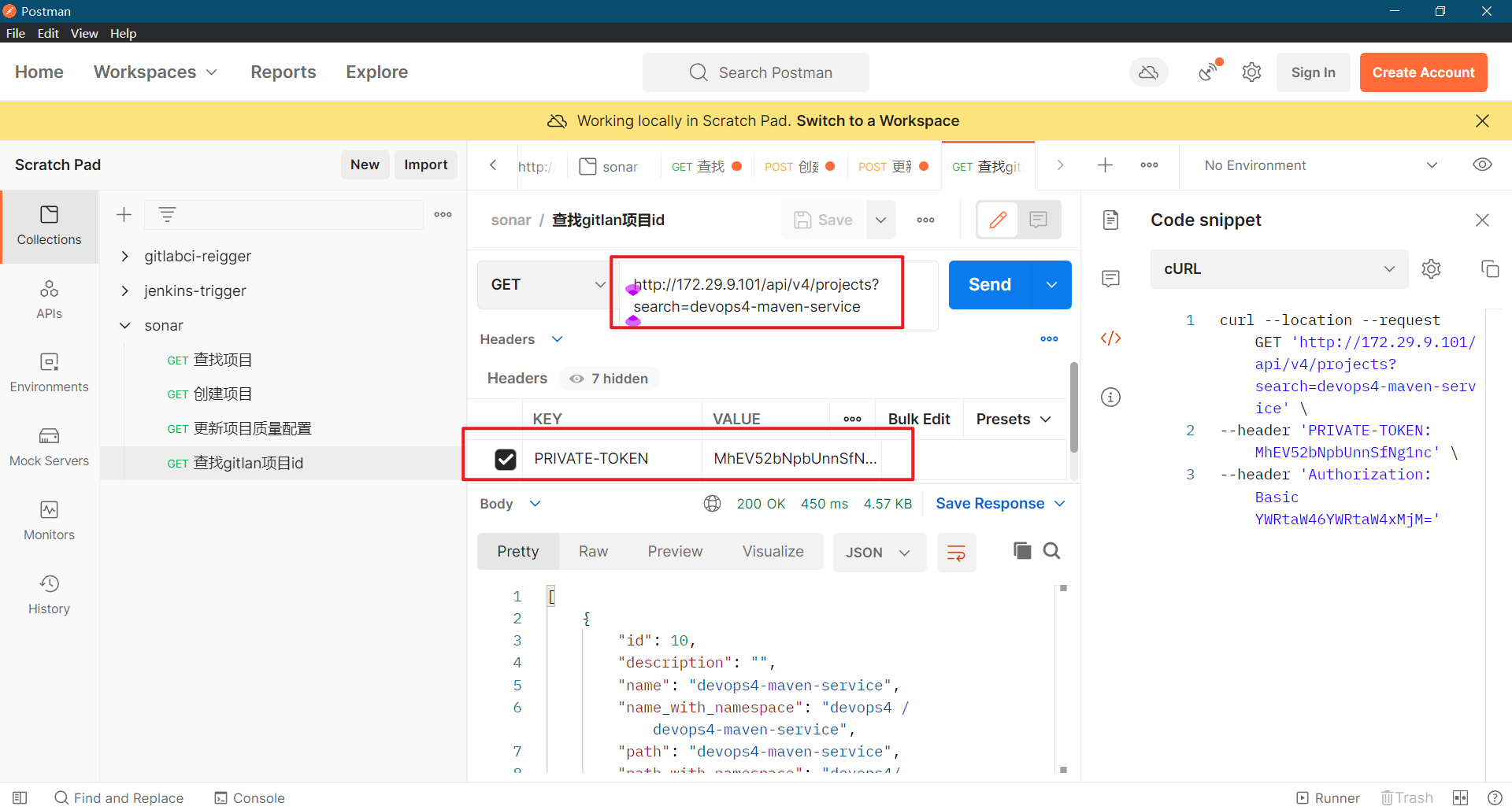Open the Mock Servers sidebar panel
This screenshot has width=1512, height=810.
tap(49, 447)
